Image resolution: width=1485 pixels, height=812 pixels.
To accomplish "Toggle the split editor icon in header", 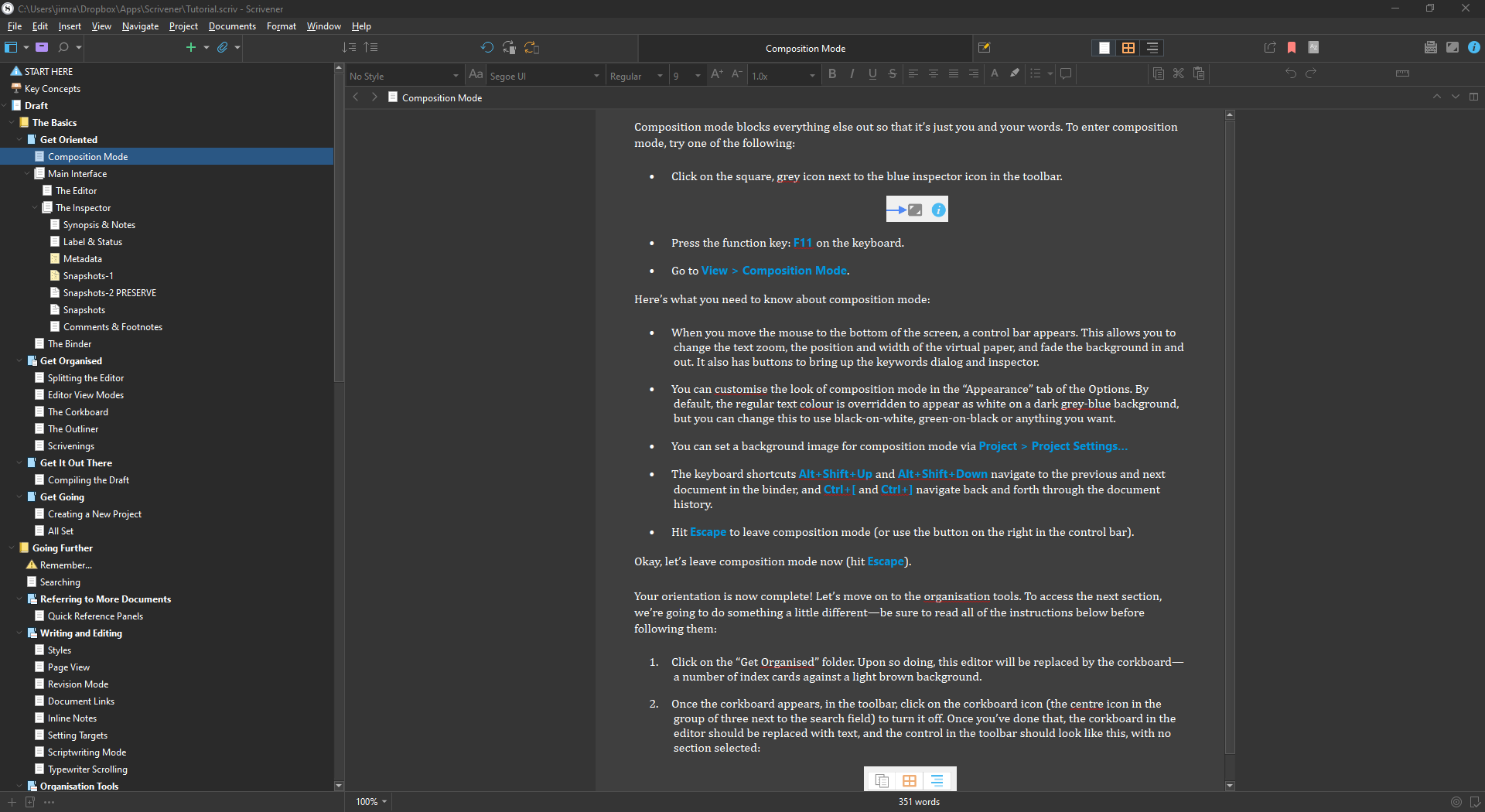I will point(1473,97).
